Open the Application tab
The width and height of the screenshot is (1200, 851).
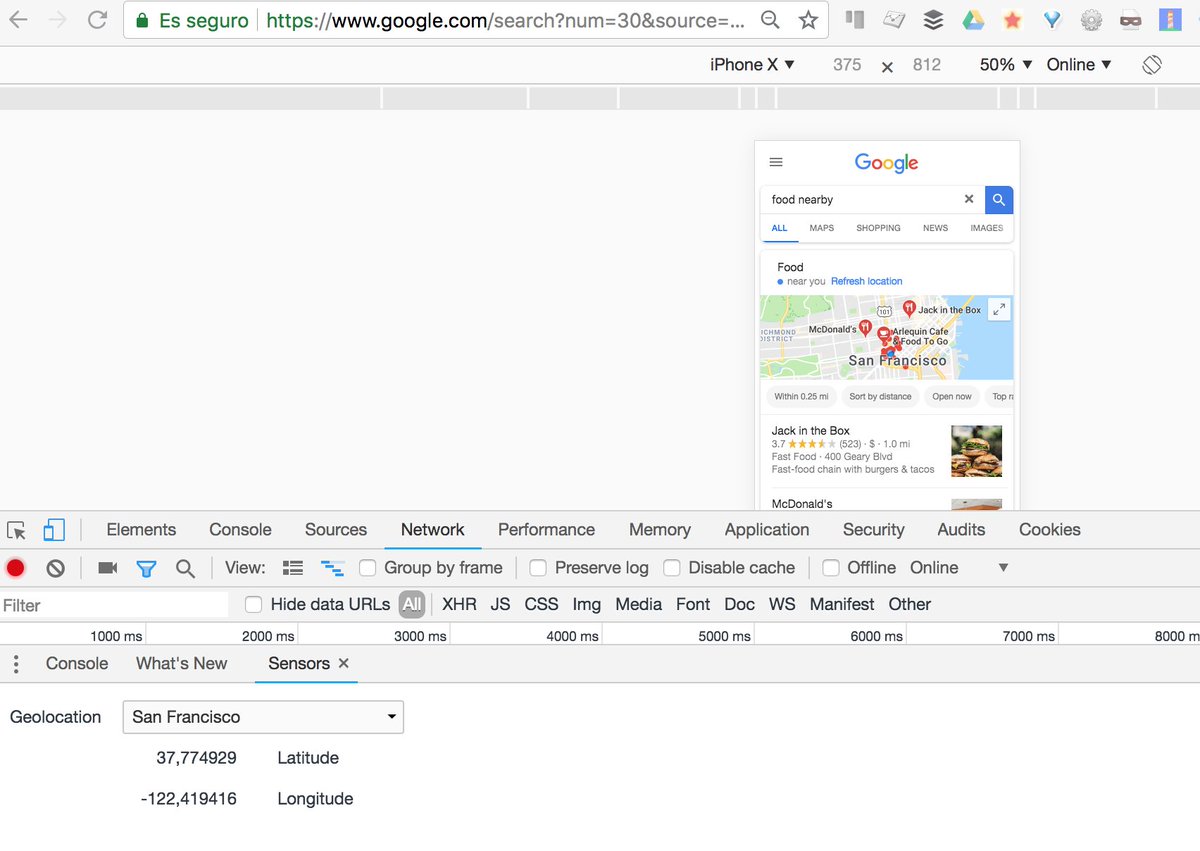(767, 530)
